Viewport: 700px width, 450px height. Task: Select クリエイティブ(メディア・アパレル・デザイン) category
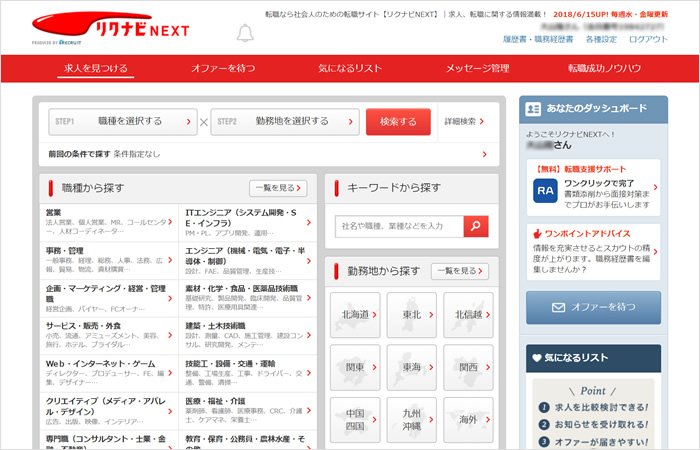[109, 411]
